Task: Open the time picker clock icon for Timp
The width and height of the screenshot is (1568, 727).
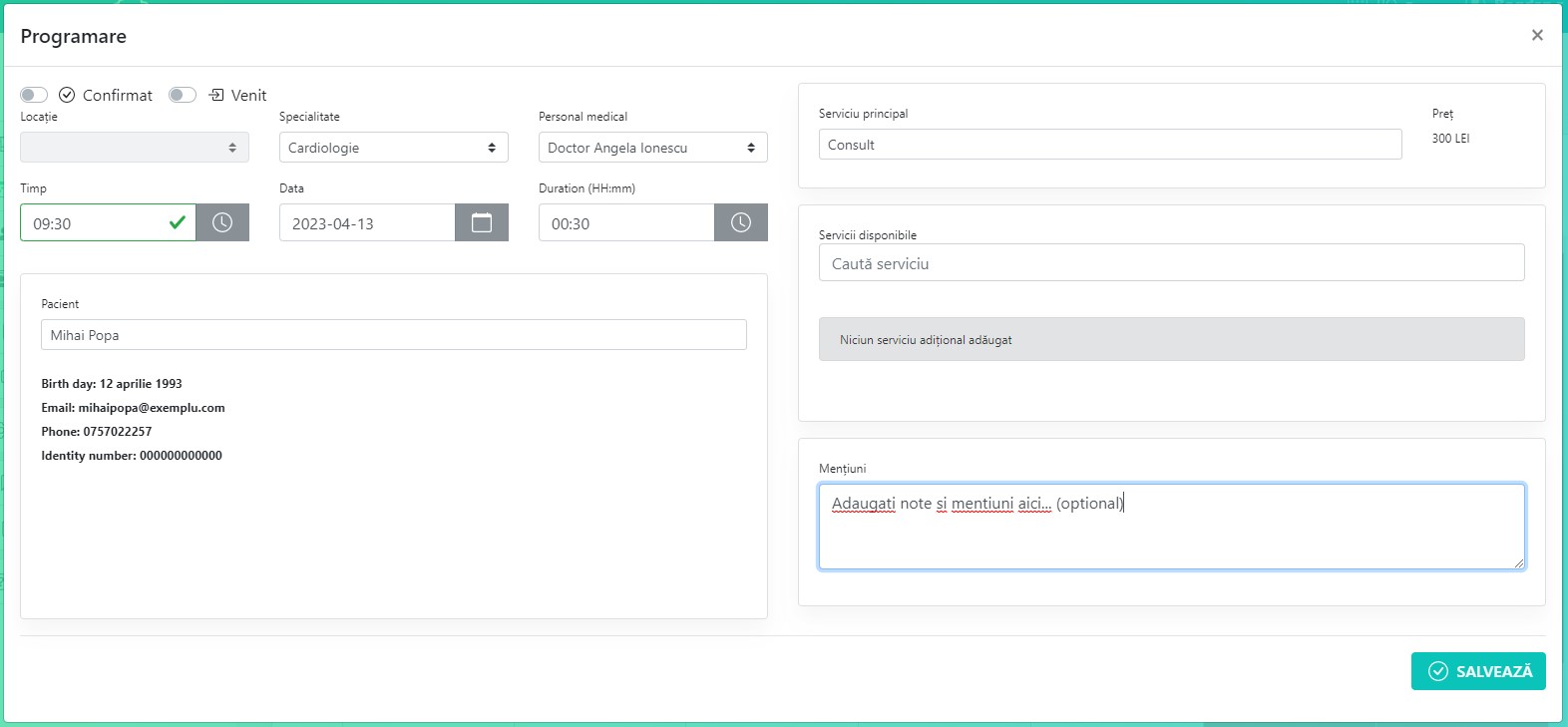Action: [221, 222]
